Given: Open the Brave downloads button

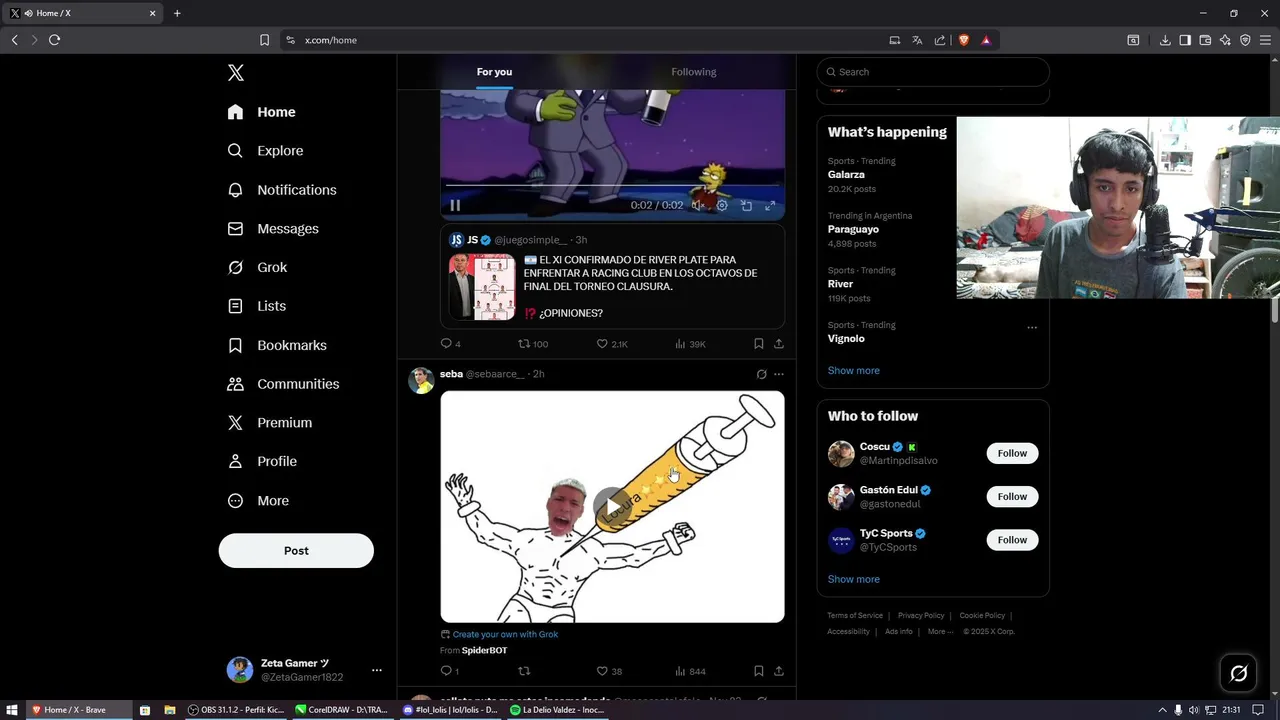Looking at the screenshot, I should 1165,40.
